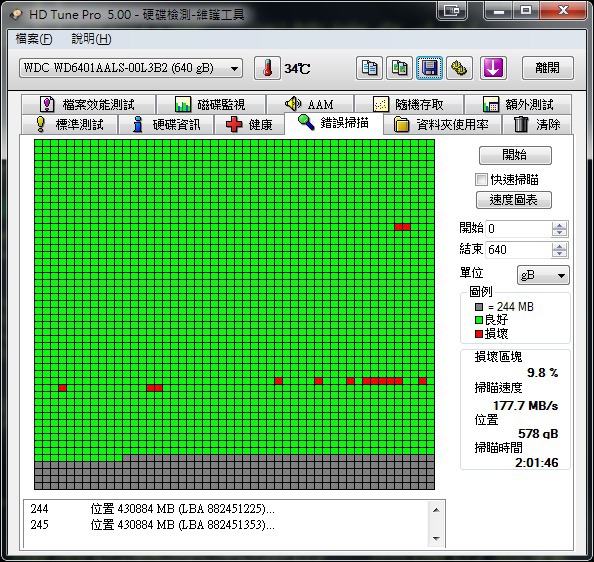Click the log list scrollbar down arrow
Viewport: 594px width, 562px height.
pos(436,538)
